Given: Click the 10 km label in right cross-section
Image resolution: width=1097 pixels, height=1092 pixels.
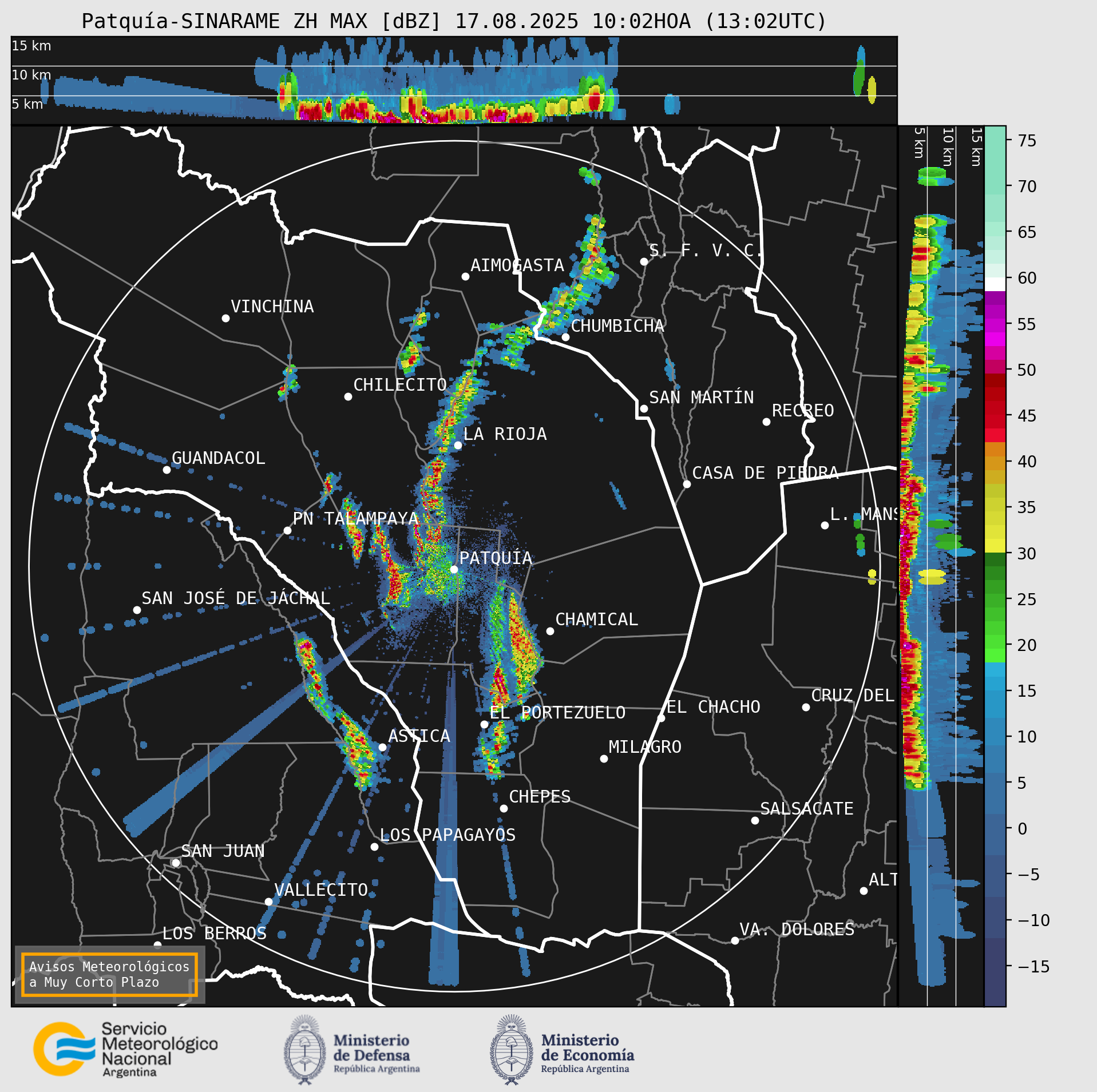Looking at the screenshot, I should (x=948, y=147).
